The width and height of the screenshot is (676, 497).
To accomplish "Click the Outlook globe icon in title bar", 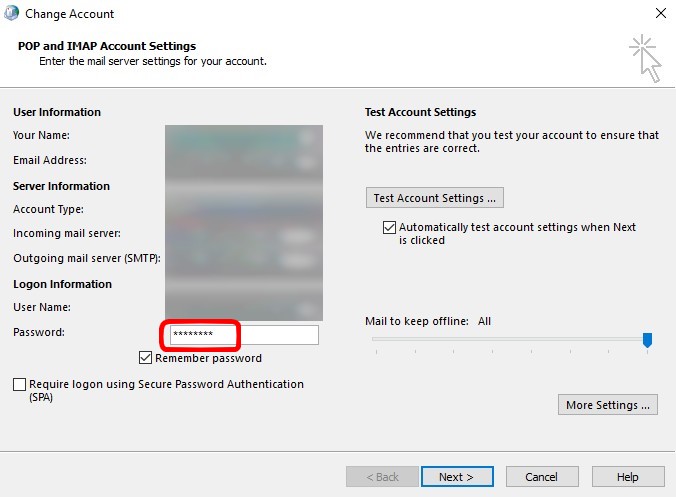I will click(12, 14).
